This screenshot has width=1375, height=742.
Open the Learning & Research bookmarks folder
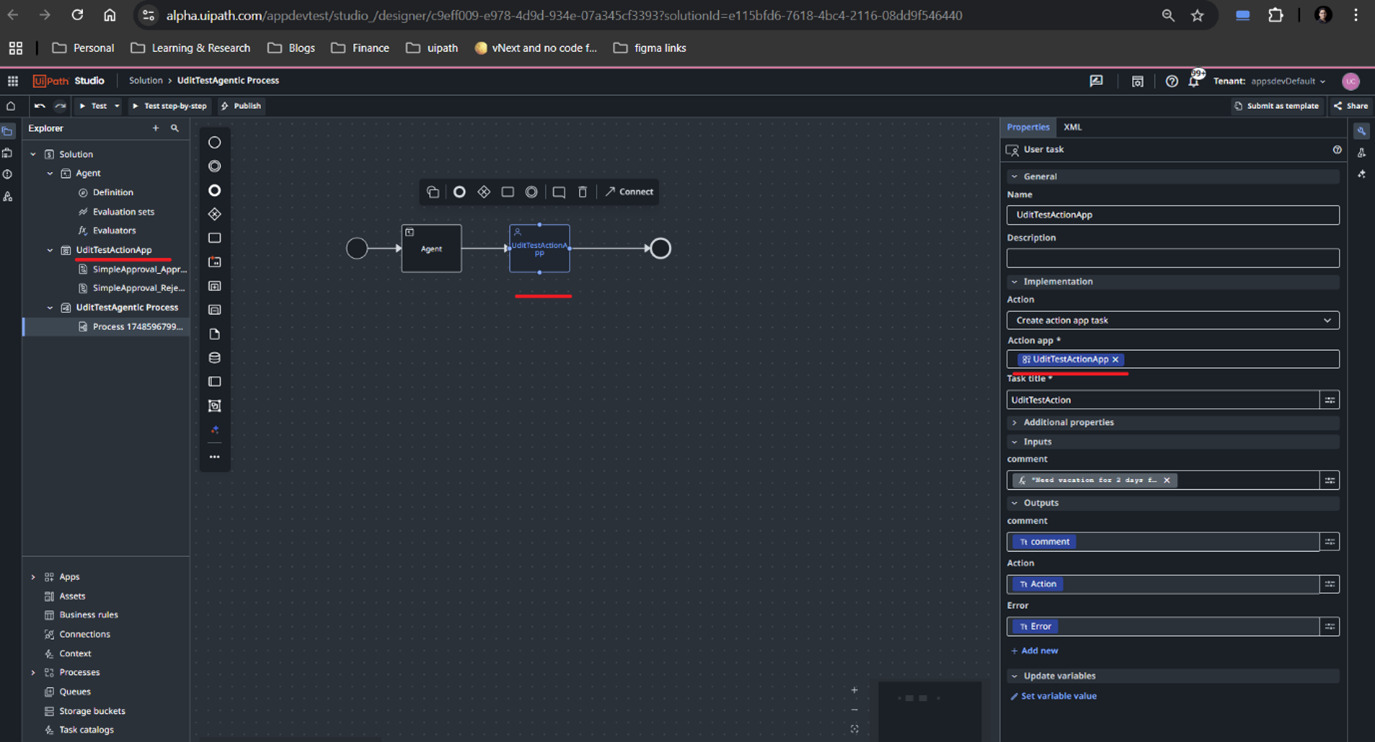pyautogui.click(x=190, y=48)
